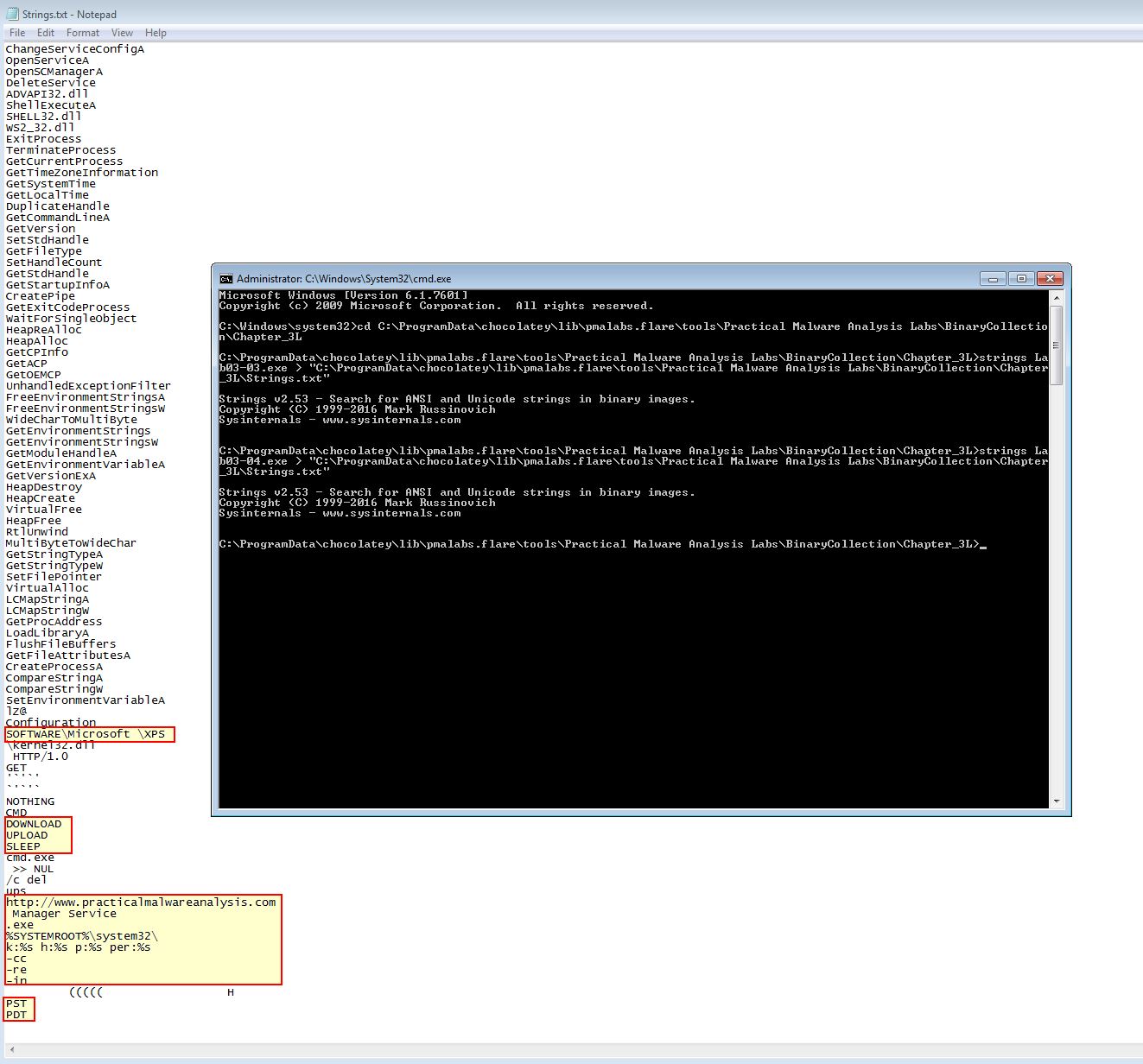Click the cmd prompt at the cursor line
The width and height of the screenshot is (1143, 1064).
click(602, 544)
